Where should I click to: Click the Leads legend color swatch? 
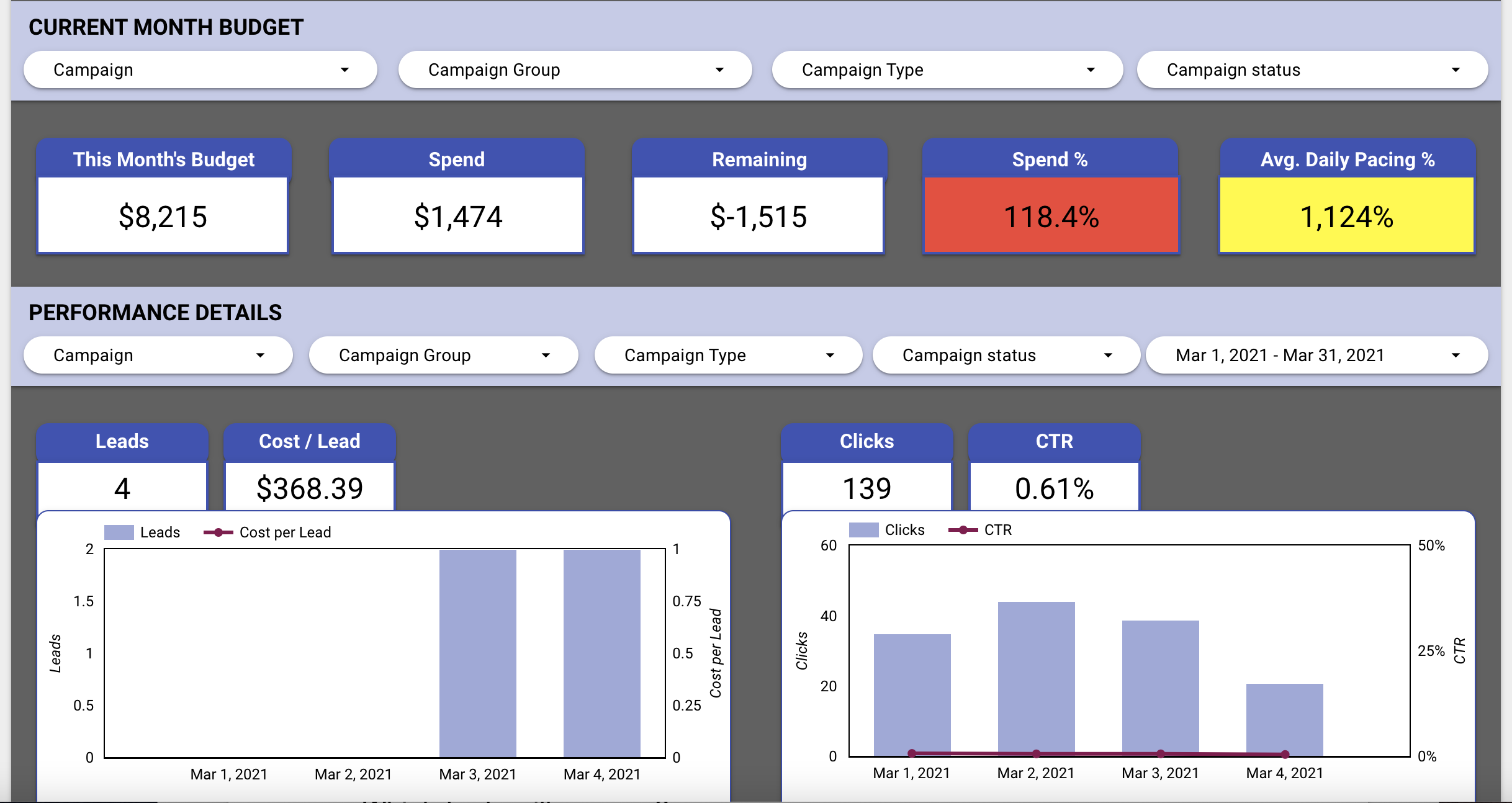(x=119, y=532)
